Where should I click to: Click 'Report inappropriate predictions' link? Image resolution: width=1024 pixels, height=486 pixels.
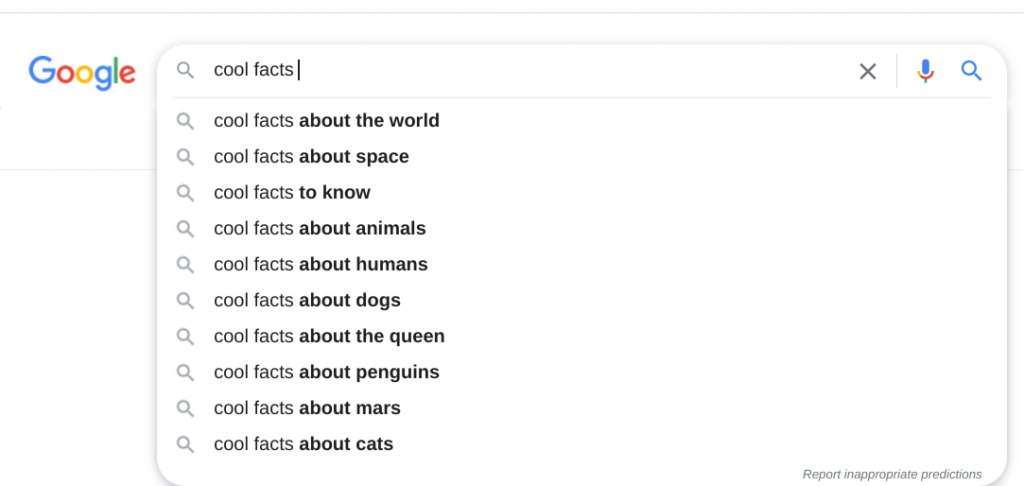892,474
